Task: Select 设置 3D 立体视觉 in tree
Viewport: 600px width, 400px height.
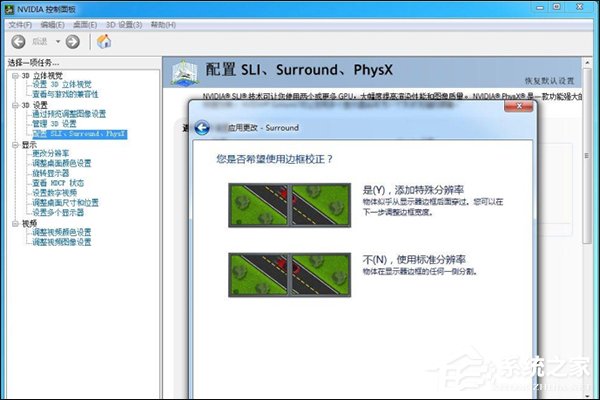Action: 62,85
